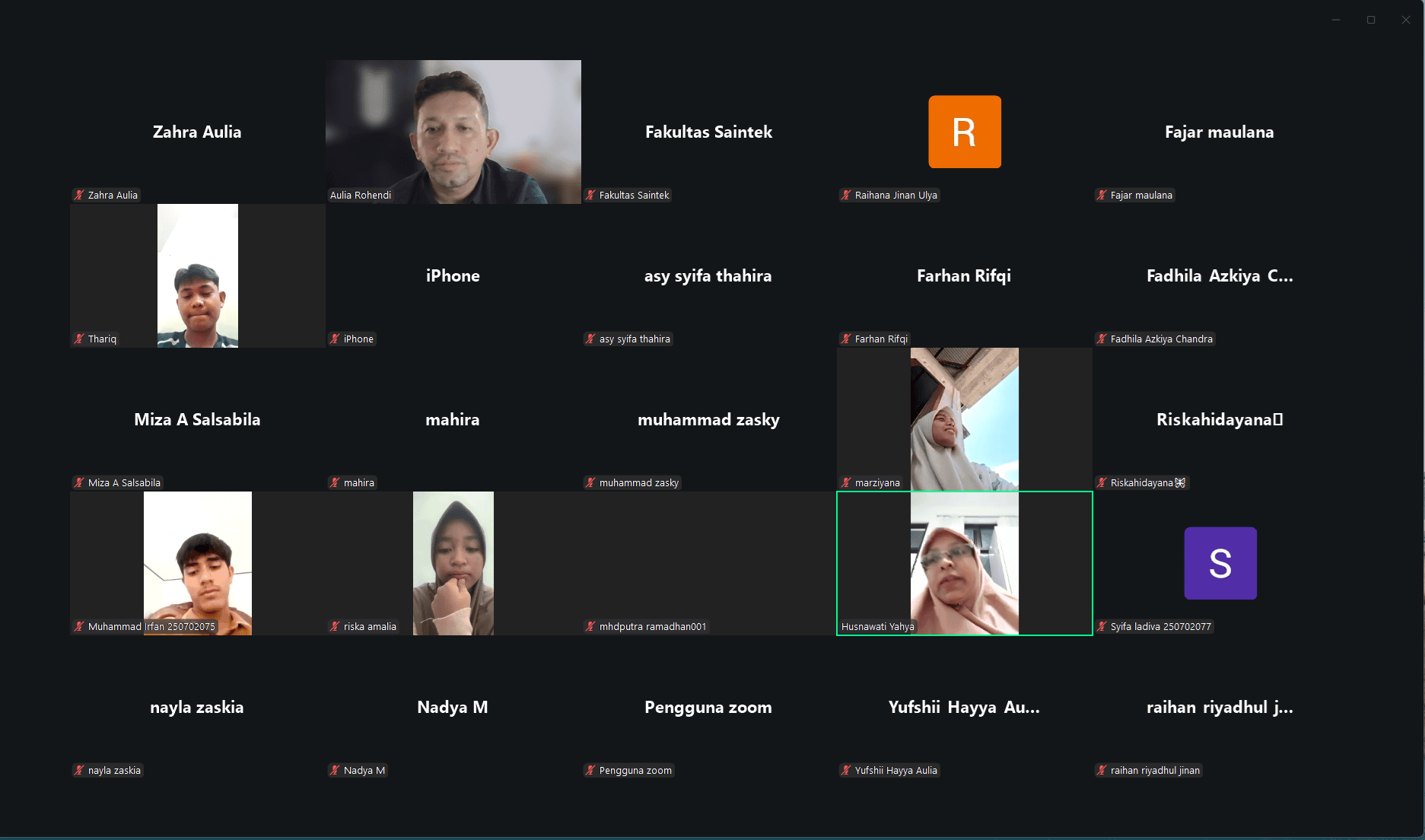This screenshot has width=1425, height=840.
Task: Click the mhdputra ramadhan001 name label
Action: [652, 627]
